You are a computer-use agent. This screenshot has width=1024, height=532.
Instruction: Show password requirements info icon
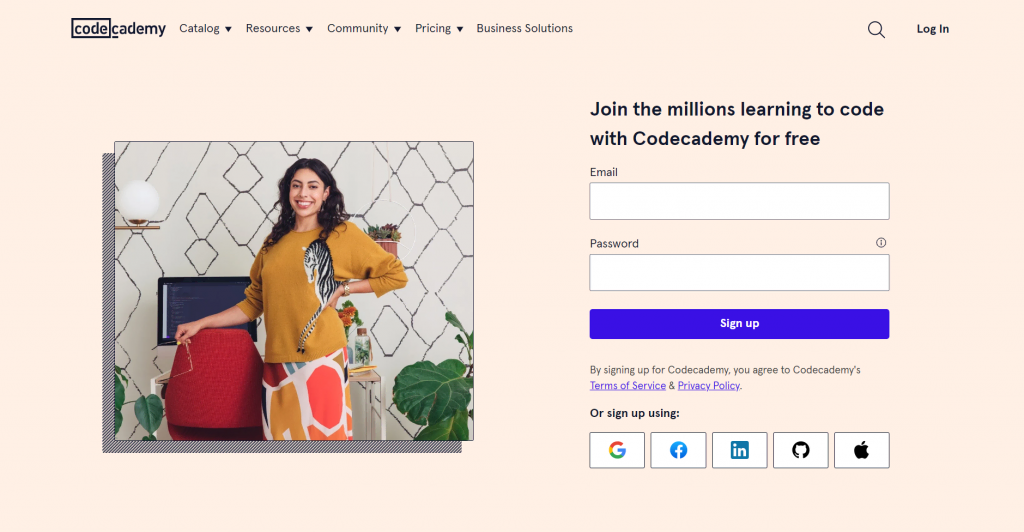881,243
